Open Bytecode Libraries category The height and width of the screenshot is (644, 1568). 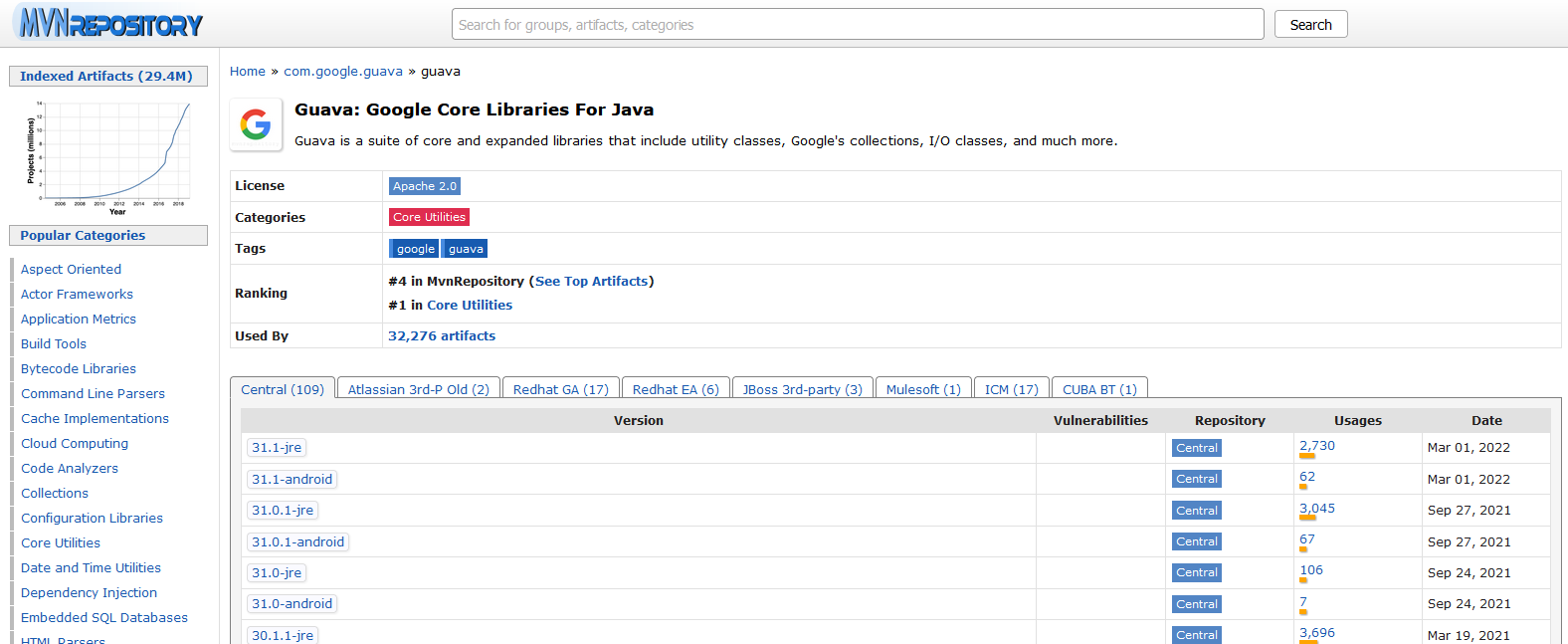79,368
